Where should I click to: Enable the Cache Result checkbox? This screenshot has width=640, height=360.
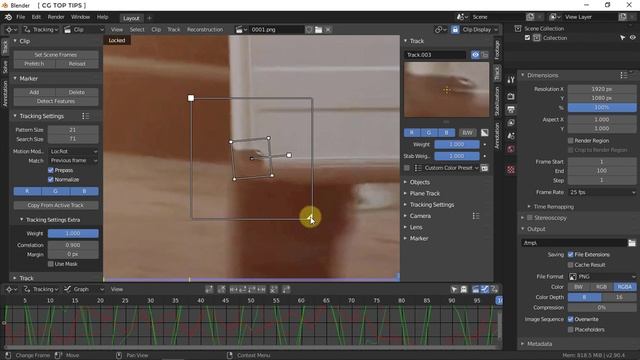[x=571, y=265]
